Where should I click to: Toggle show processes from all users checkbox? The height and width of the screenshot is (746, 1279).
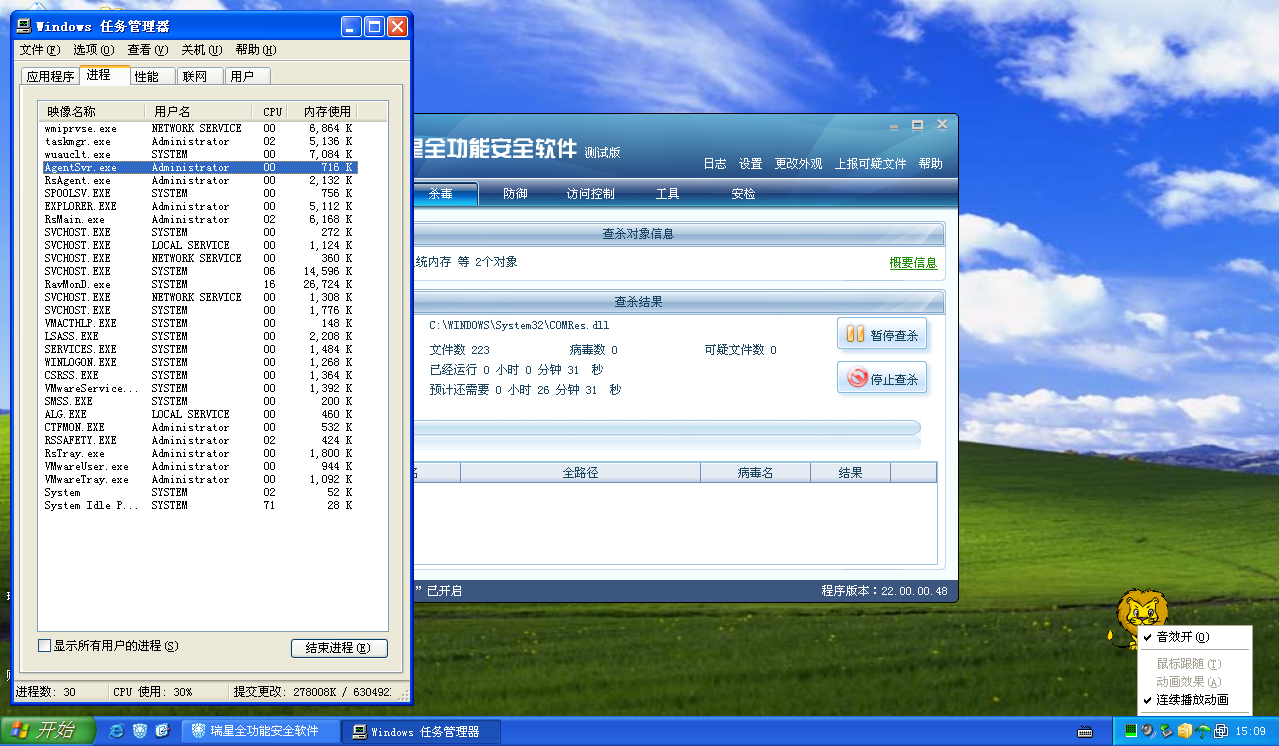44,646
